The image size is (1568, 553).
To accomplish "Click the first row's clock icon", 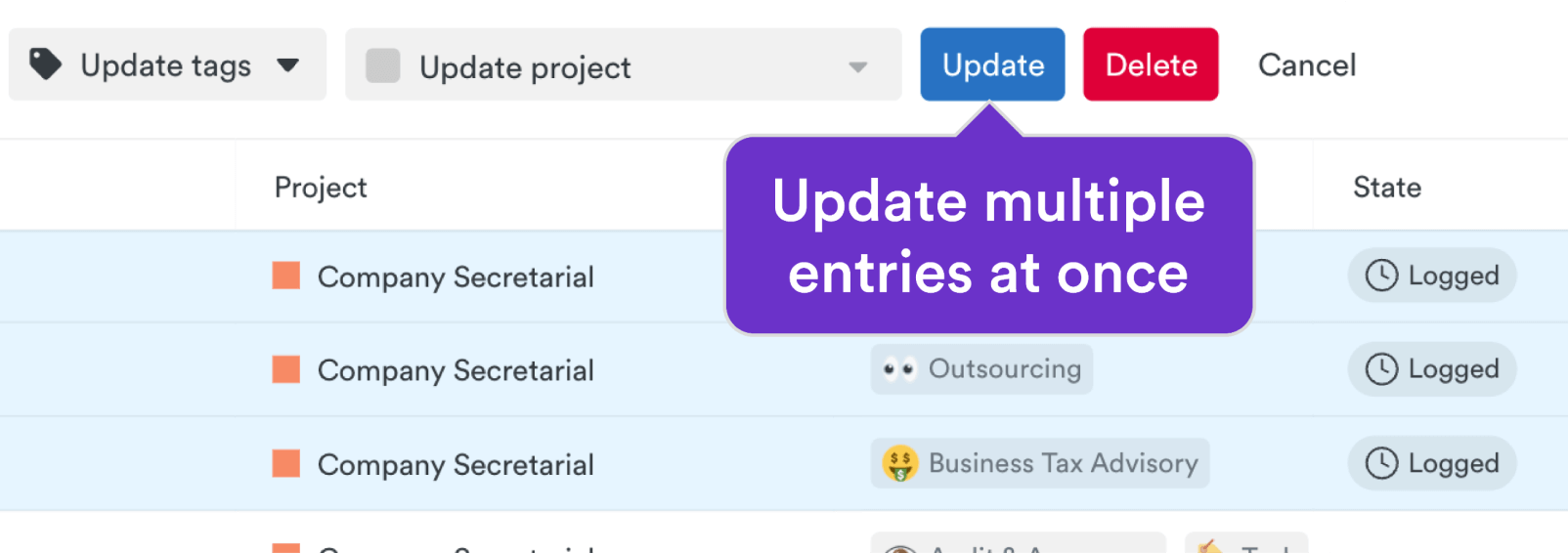I will [1381, 276].
